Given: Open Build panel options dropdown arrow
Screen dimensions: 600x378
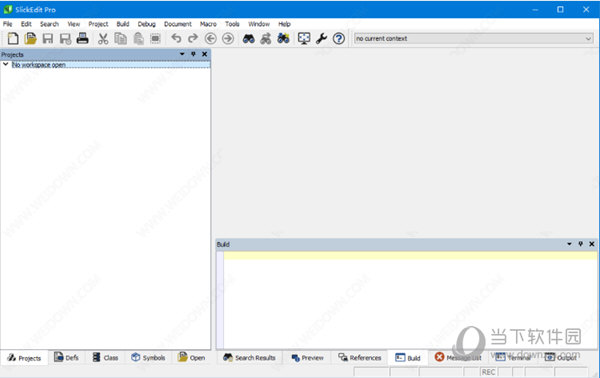Looking at the screenshot, I should 569,244.
